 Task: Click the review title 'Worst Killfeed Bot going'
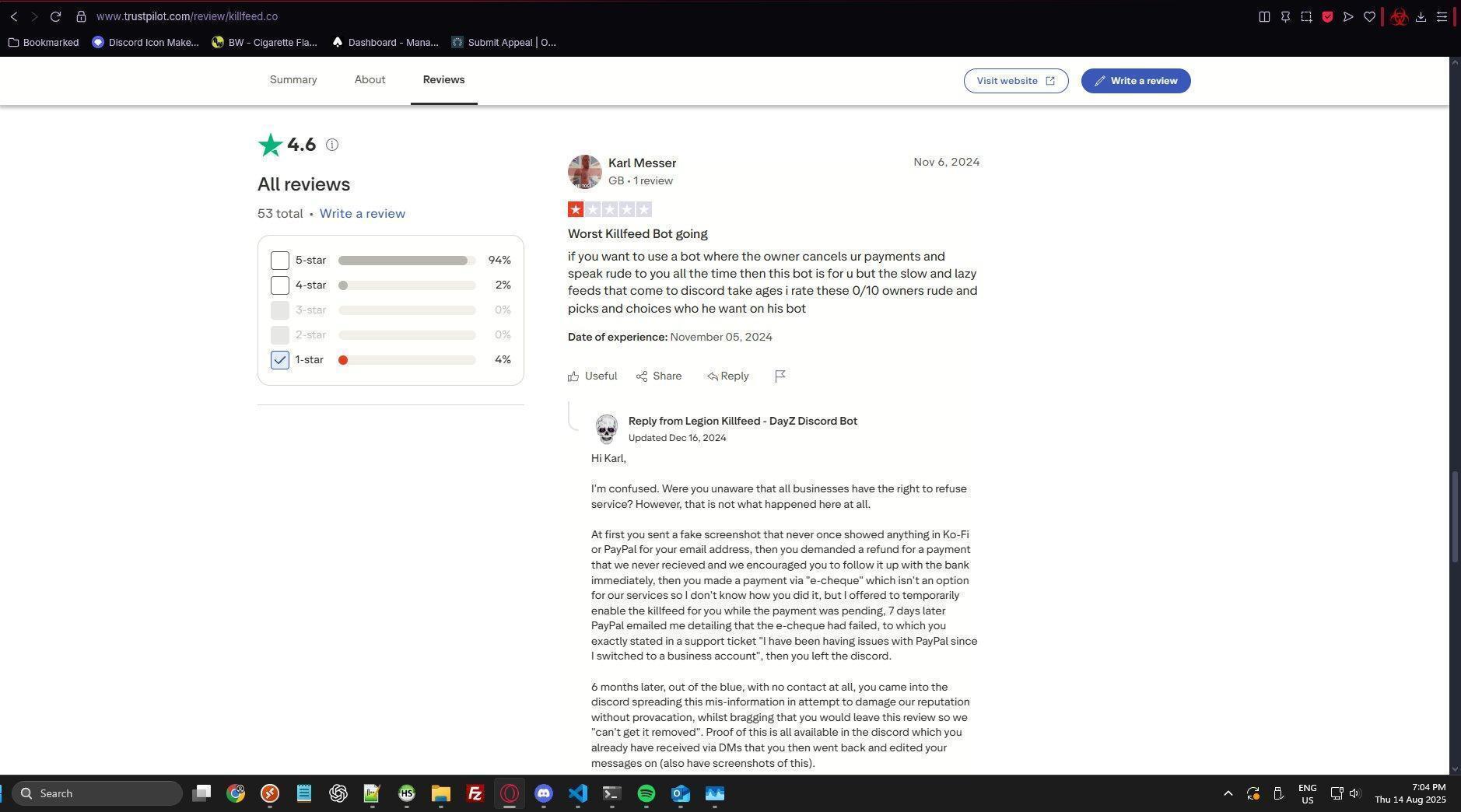point(638,234)
